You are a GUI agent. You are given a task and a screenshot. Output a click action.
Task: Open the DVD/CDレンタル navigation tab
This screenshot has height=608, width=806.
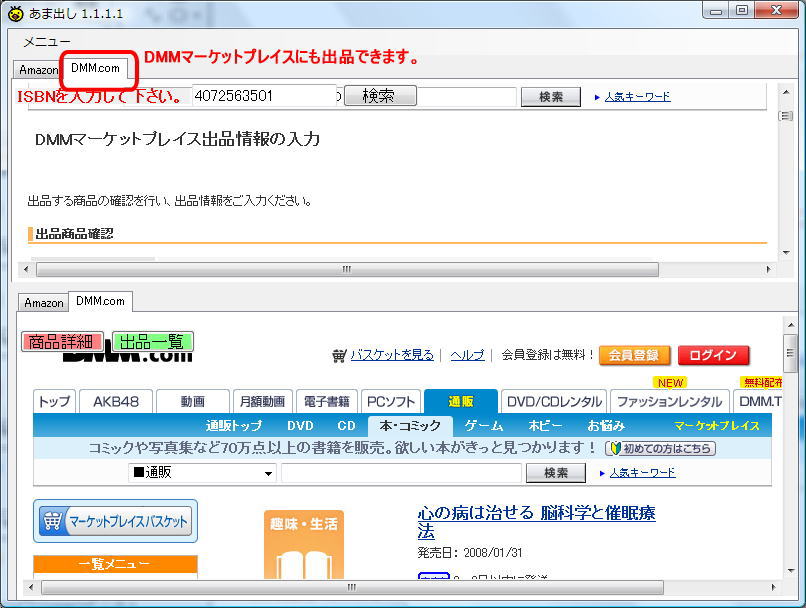pyautogui.click(x=554, y=401)
